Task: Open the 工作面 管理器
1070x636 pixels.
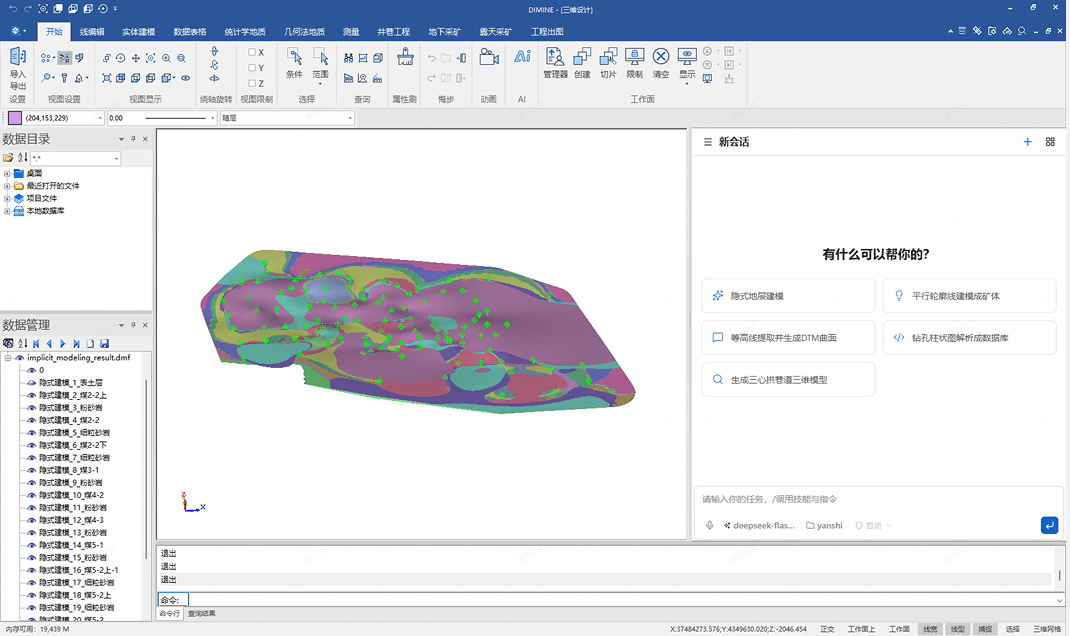Action: click(555, 63)
